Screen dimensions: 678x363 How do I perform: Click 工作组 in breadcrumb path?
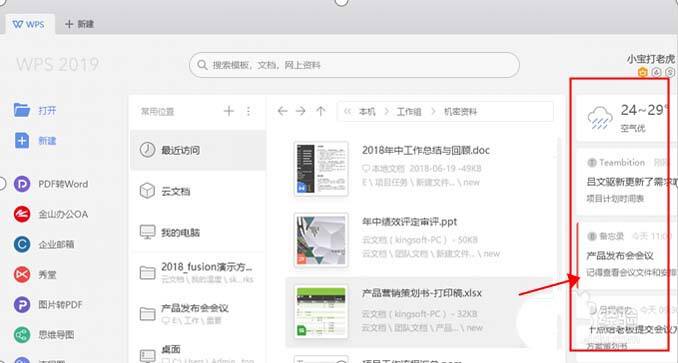(x=409, y=112)
